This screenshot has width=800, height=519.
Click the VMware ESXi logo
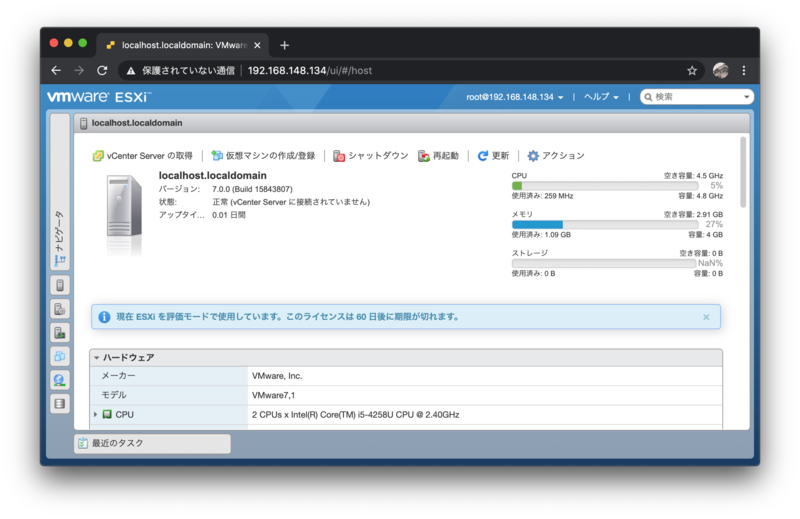99,96
